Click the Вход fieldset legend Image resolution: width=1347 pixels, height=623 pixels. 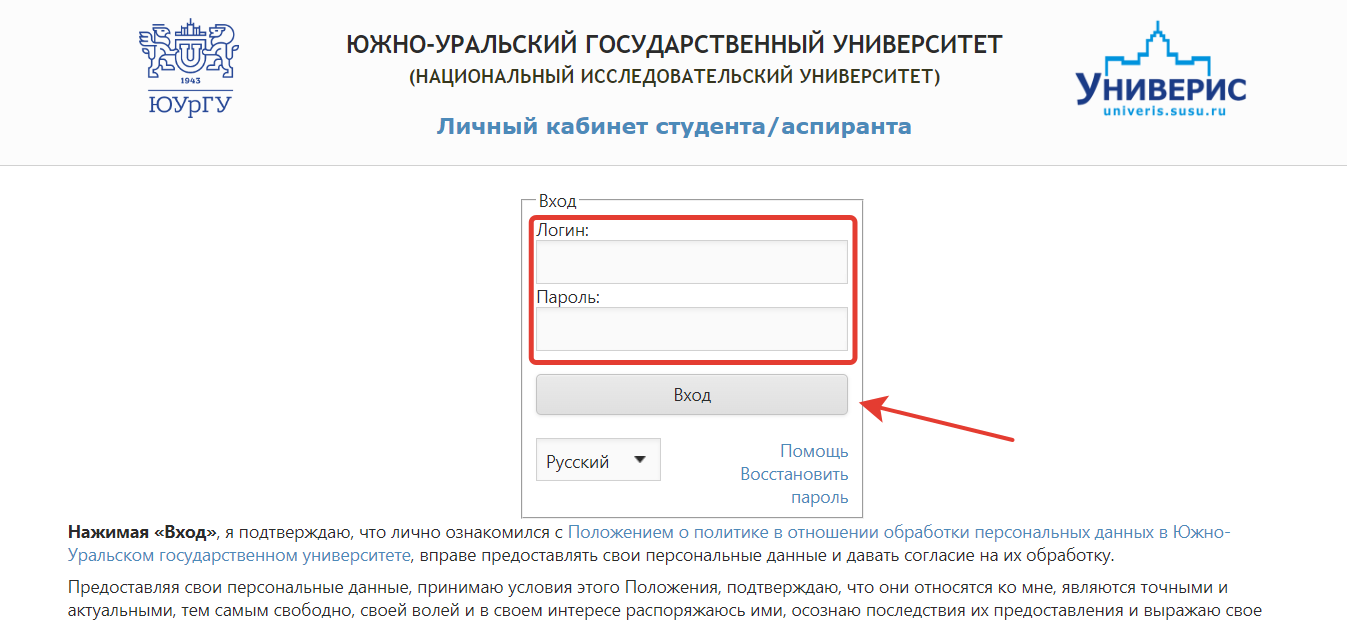[557, 201]
